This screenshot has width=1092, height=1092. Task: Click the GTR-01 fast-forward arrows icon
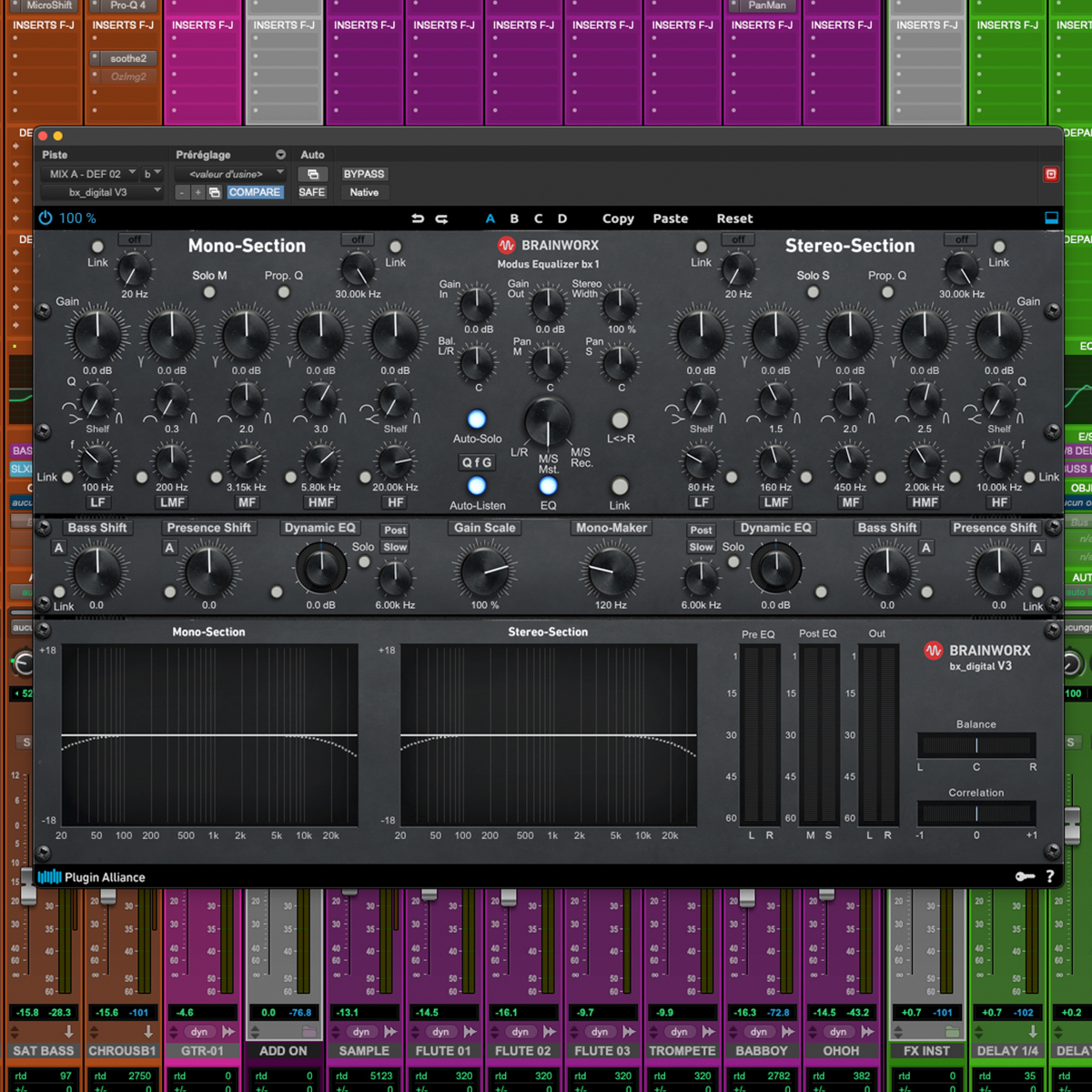228,1032
